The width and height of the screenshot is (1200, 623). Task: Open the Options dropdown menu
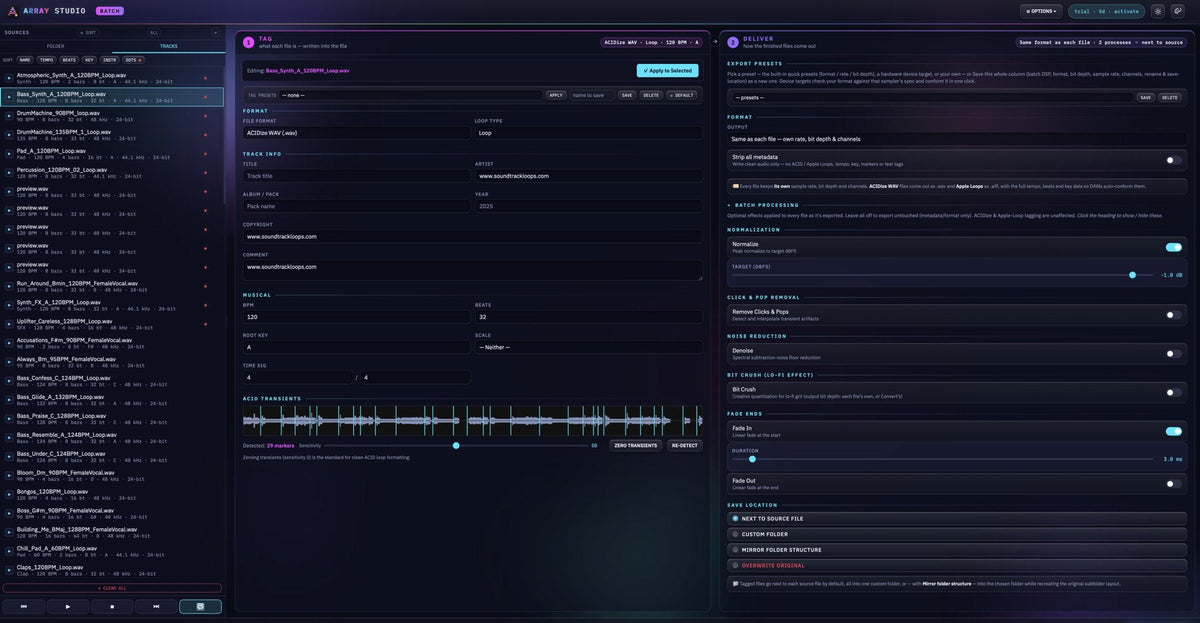click(x=1041, y=11)
